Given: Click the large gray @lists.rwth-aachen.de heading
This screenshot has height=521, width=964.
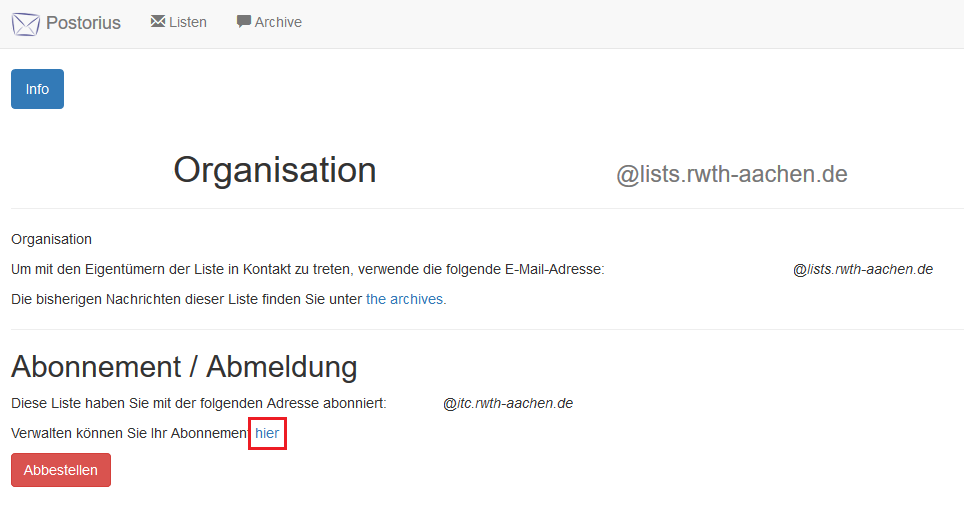Looking at the screenshot, I should click(731, 175).
